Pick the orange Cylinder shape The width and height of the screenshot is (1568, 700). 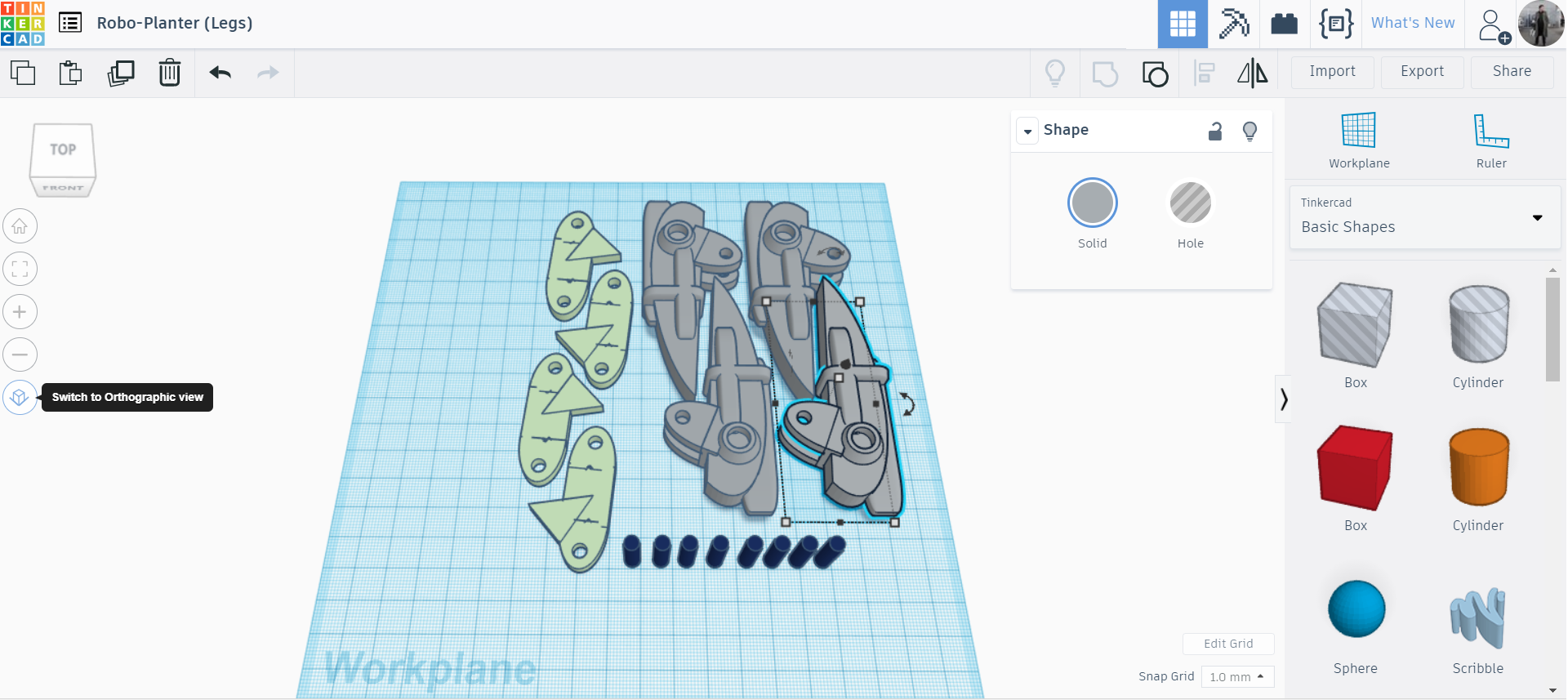point(1479,468)
